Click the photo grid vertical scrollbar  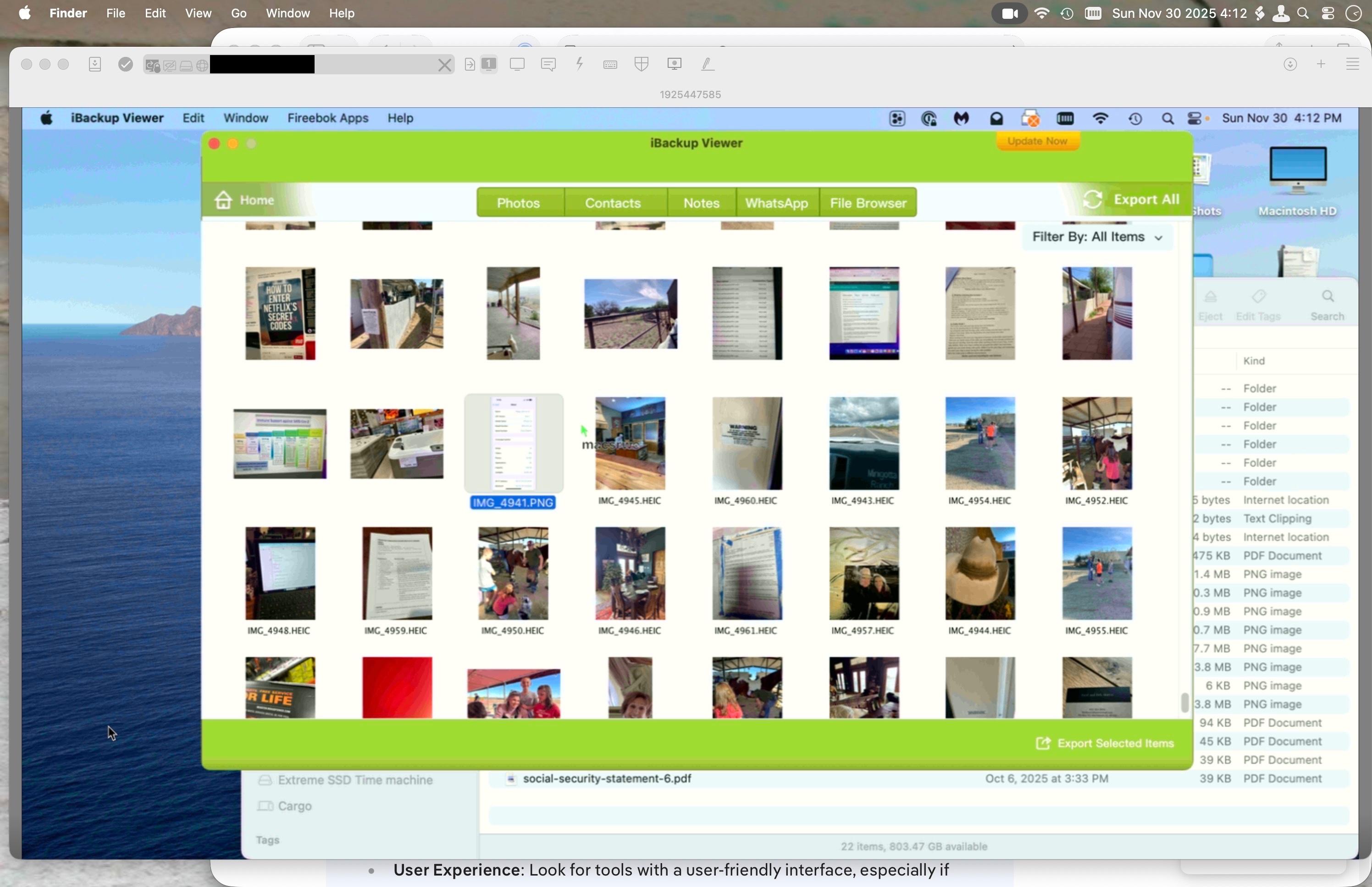pos(1184,702)
